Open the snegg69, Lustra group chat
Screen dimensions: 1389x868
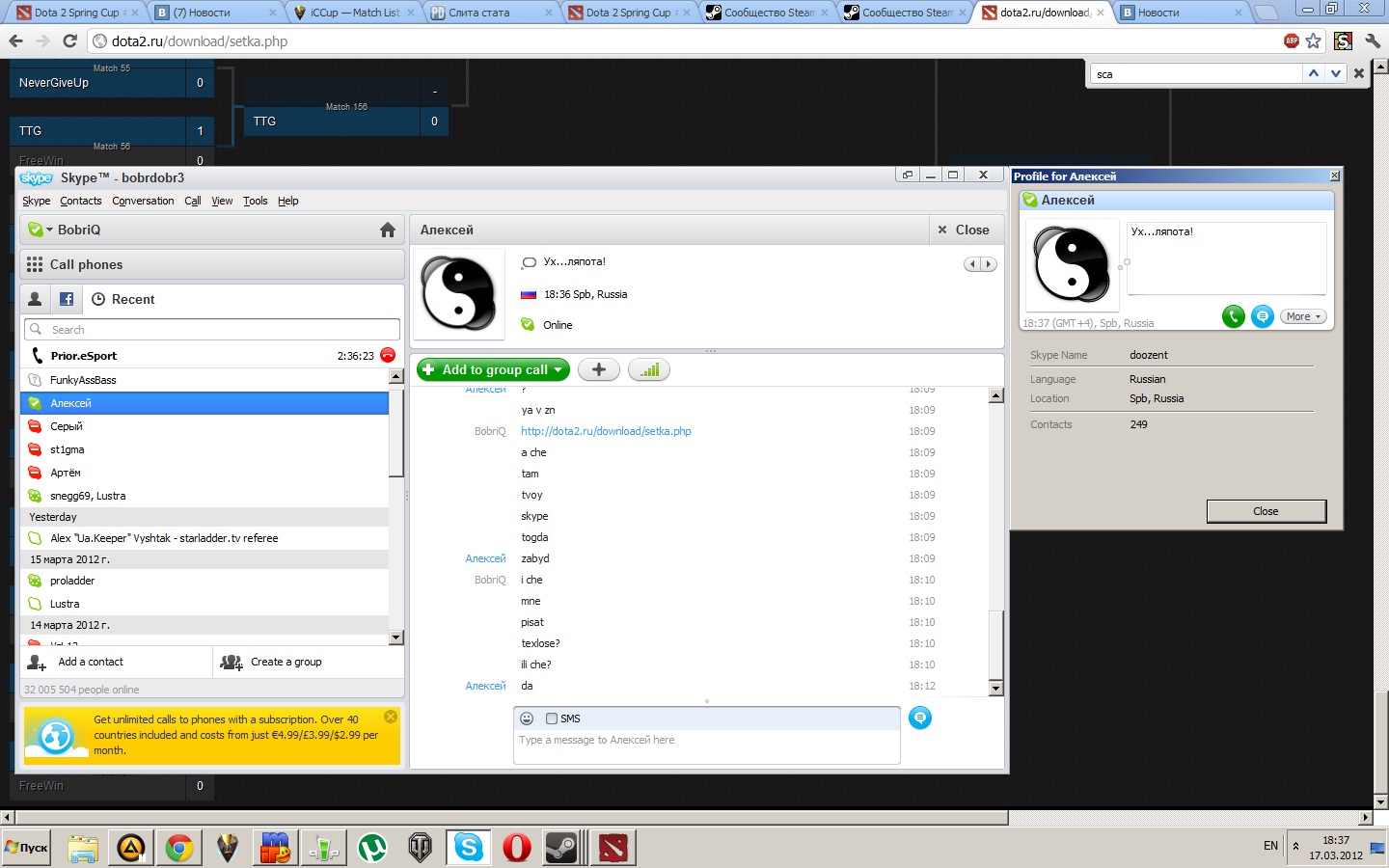[x=204, y=496]
